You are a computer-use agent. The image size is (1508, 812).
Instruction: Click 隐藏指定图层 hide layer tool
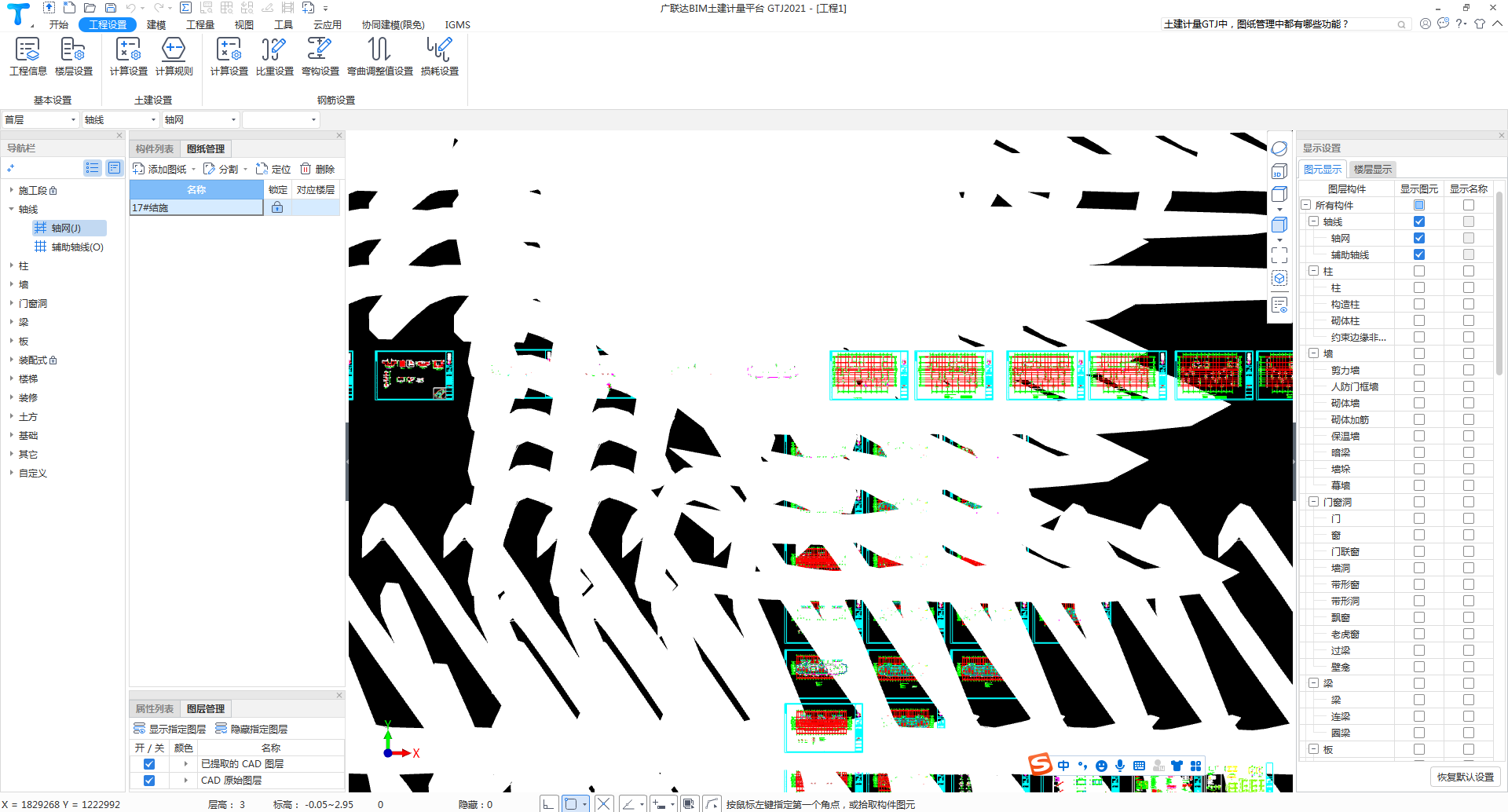click(251, 729)
